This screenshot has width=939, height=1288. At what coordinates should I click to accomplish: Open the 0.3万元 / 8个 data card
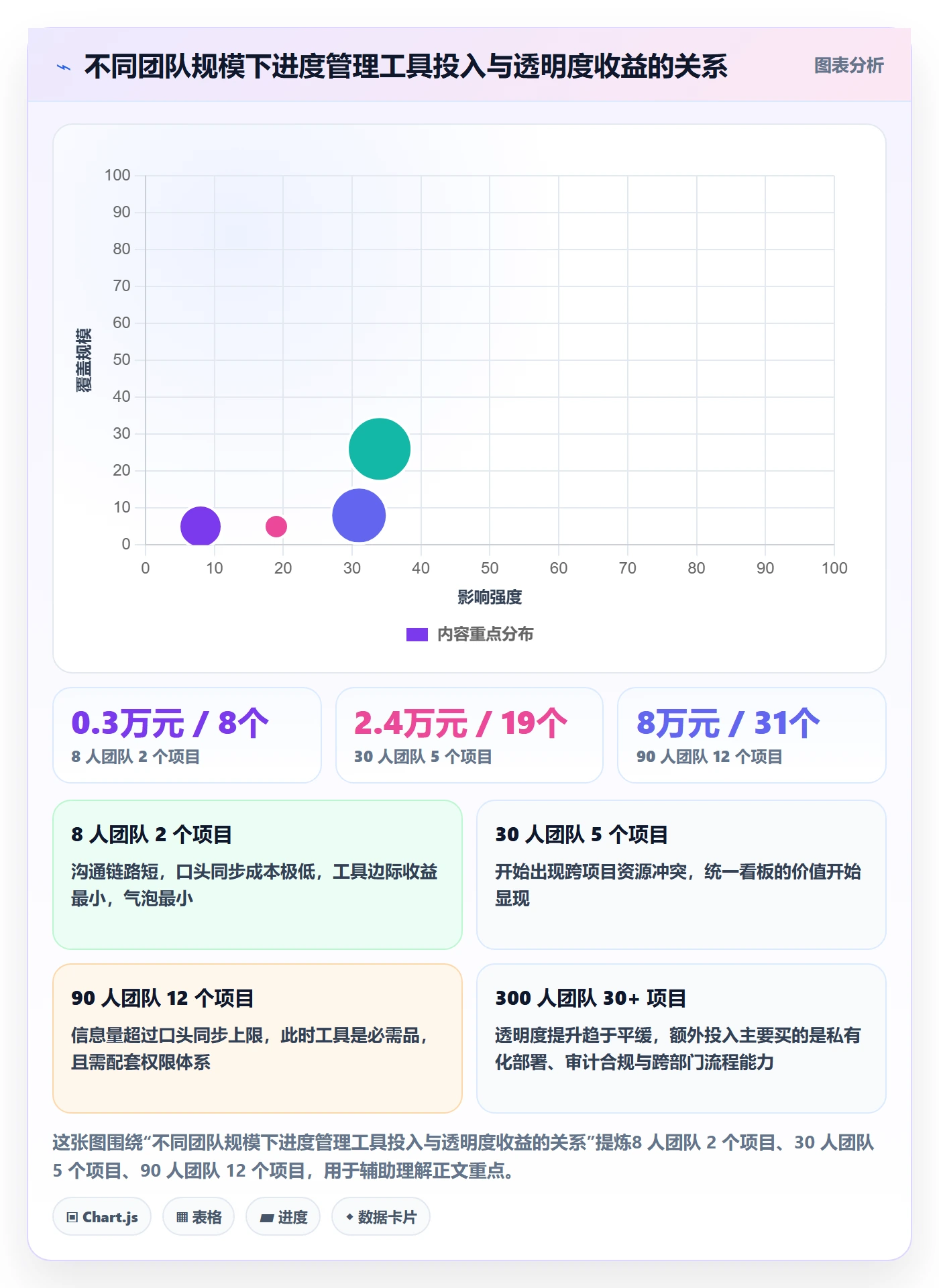(x=187, y=735)
